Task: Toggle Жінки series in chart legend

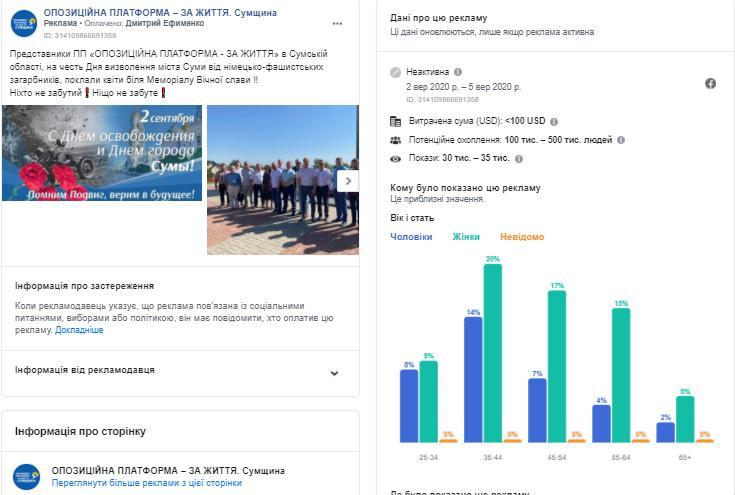Action: pos(466,237)
